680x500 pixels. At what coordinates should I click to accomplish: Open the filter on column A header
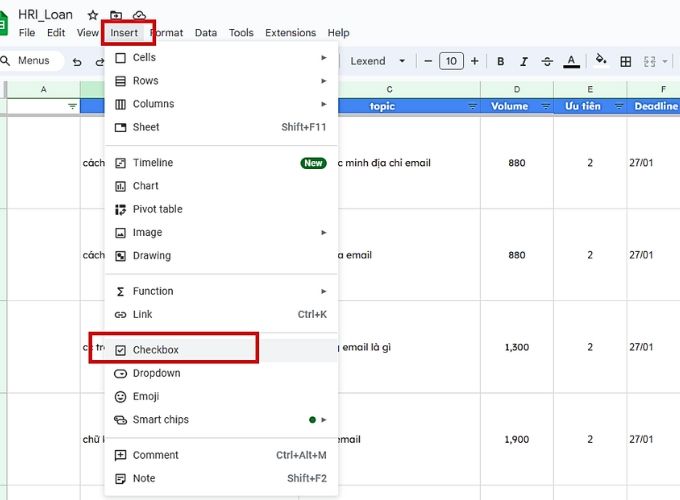pos(72,106)
